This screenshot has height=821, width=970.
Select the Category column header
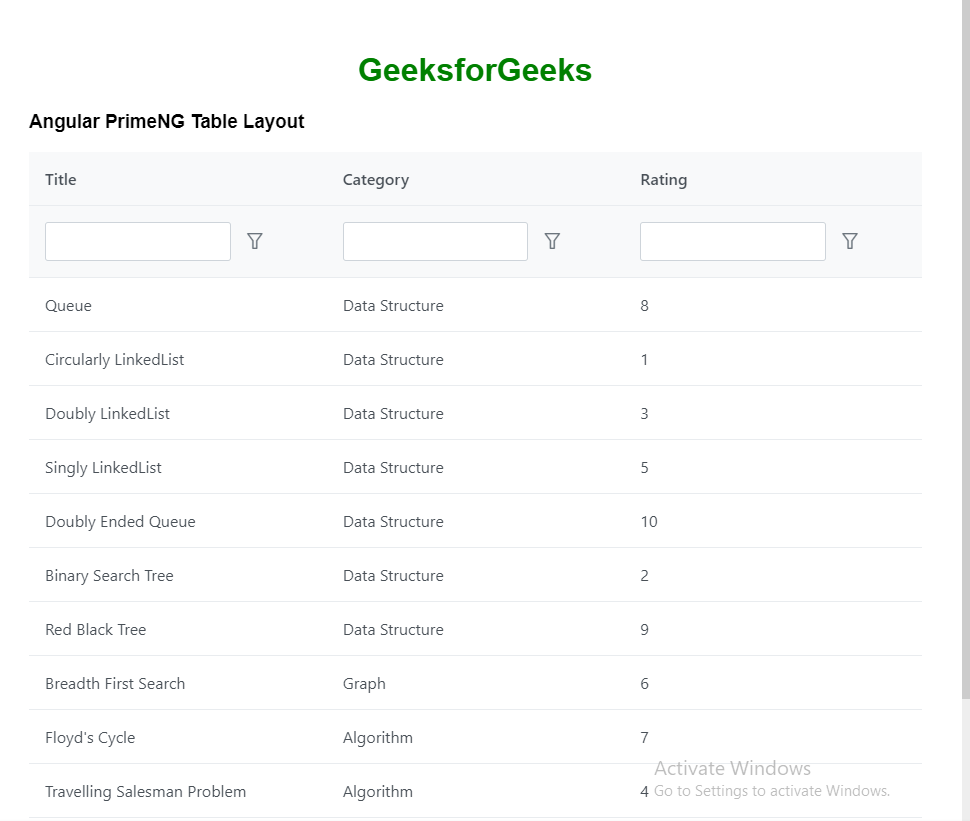pyautogui.click(x=376, y=180)
